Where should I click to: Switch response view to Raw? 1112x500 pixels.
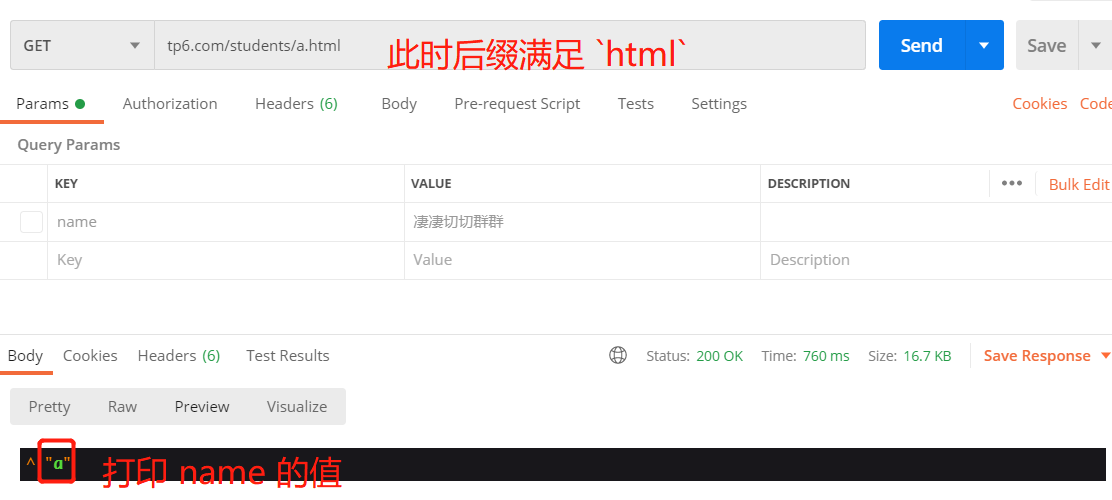[x=123, y=406]
